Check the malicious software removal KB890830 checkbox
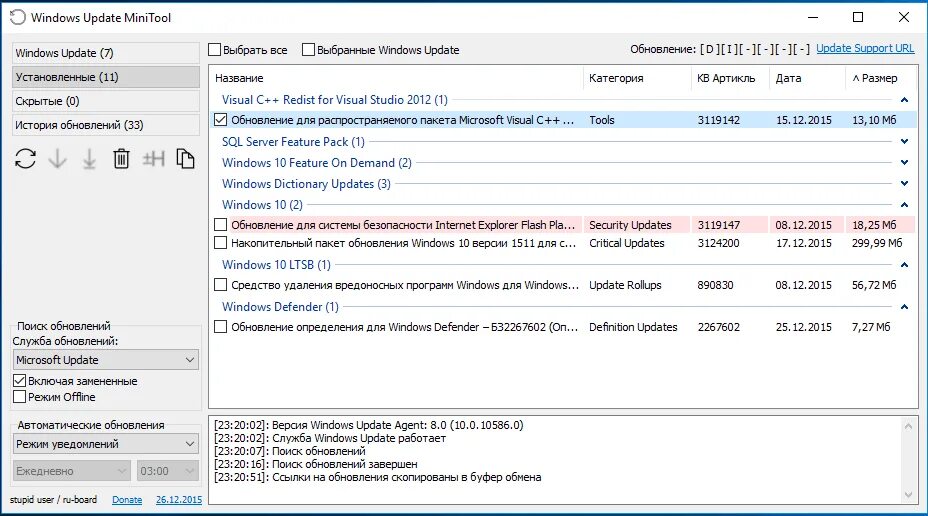The height and width of the screenshot is (516, 928). (220, 285)
